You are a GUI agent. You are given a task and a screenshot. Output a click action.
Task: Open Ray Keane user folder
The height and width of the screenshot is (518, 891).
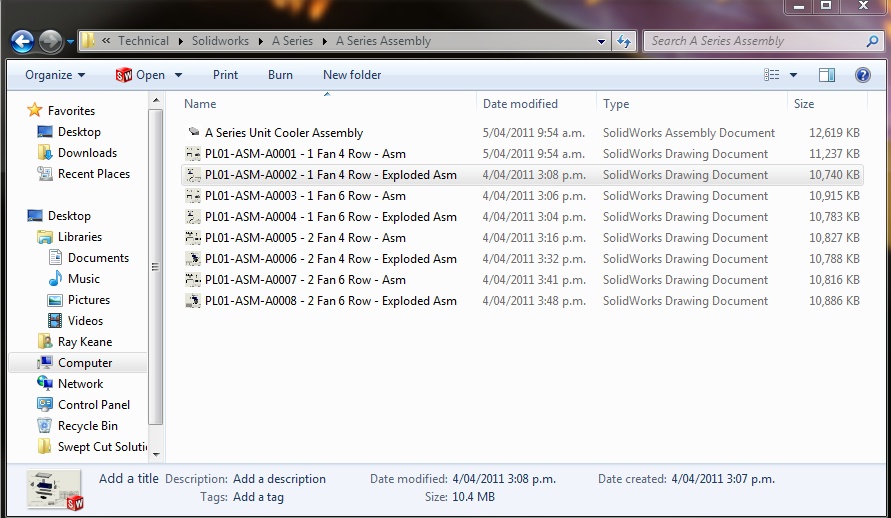[x=75, y=342]
